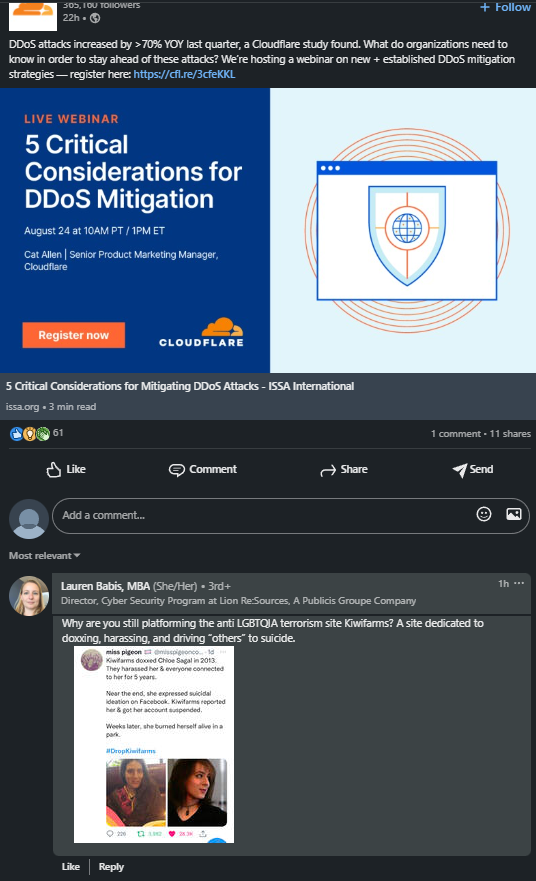Open the emoji picker in comment box
Image resolution: width=536 pixels, height=881 pixels.
point(484,514)
